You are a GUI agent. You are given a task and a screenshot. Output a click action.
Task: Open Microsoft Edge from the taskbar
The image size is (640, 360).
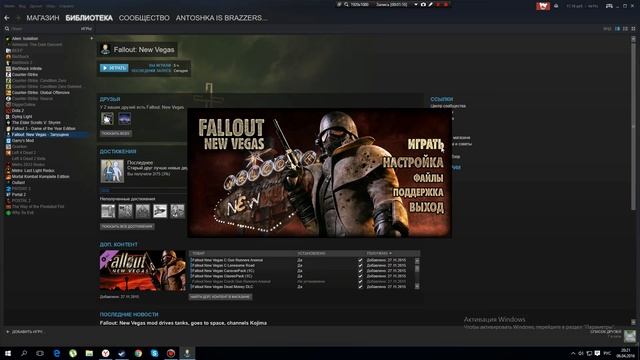point(57,353)
